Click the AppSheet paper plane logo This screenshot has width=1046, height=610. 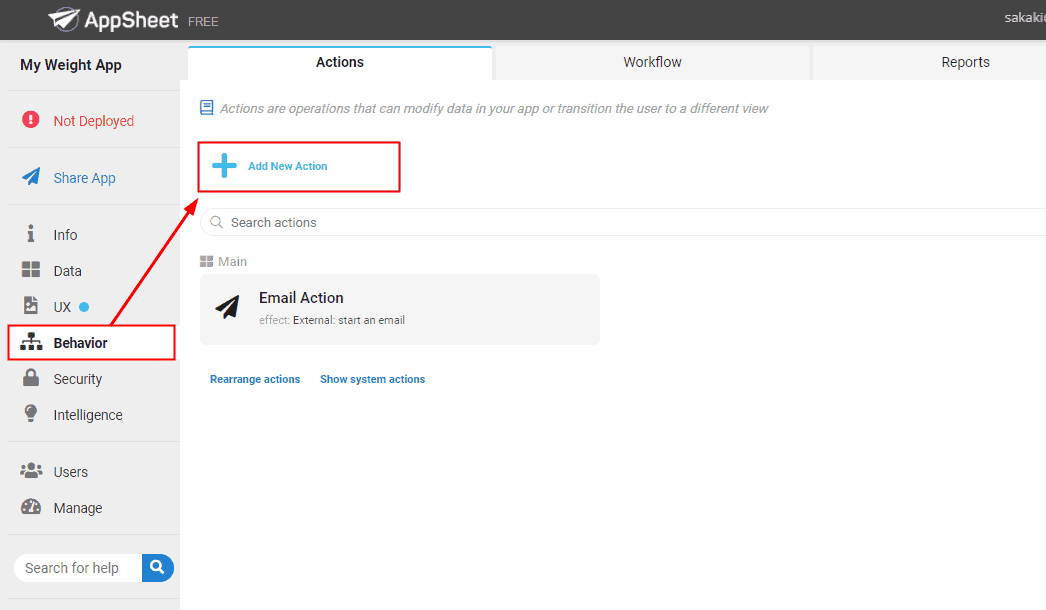click(x=64, y=19)
